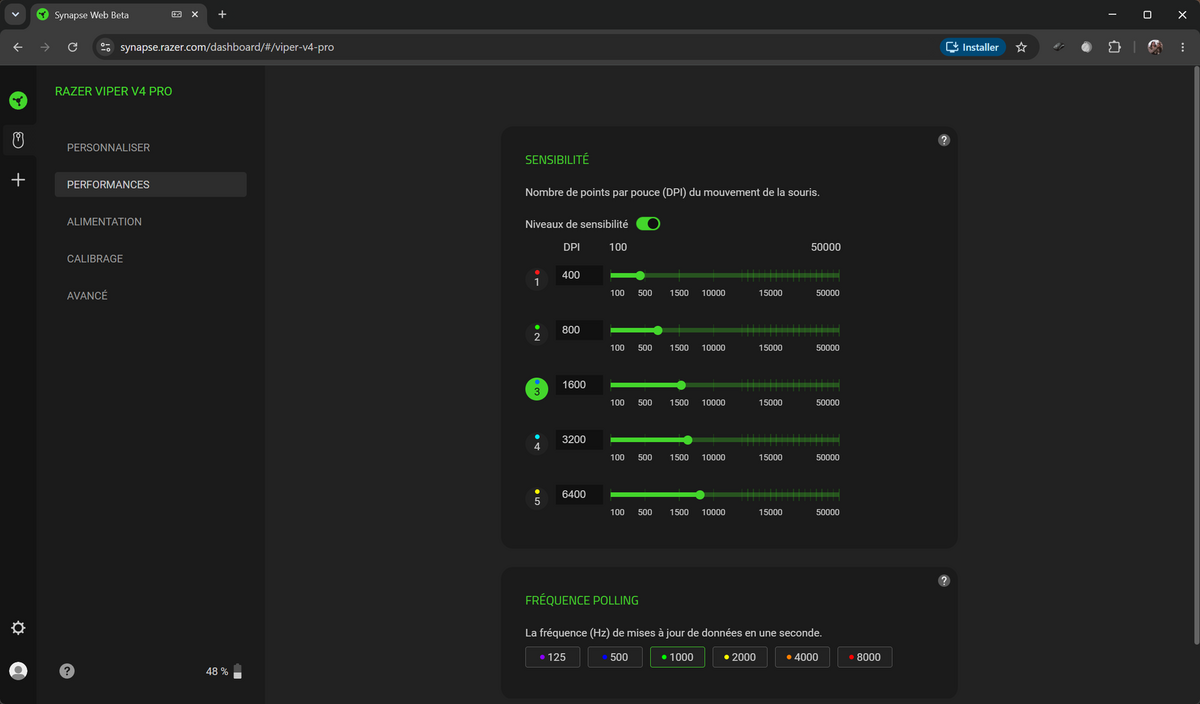Open help icon for Sensibilité panel

944,141
